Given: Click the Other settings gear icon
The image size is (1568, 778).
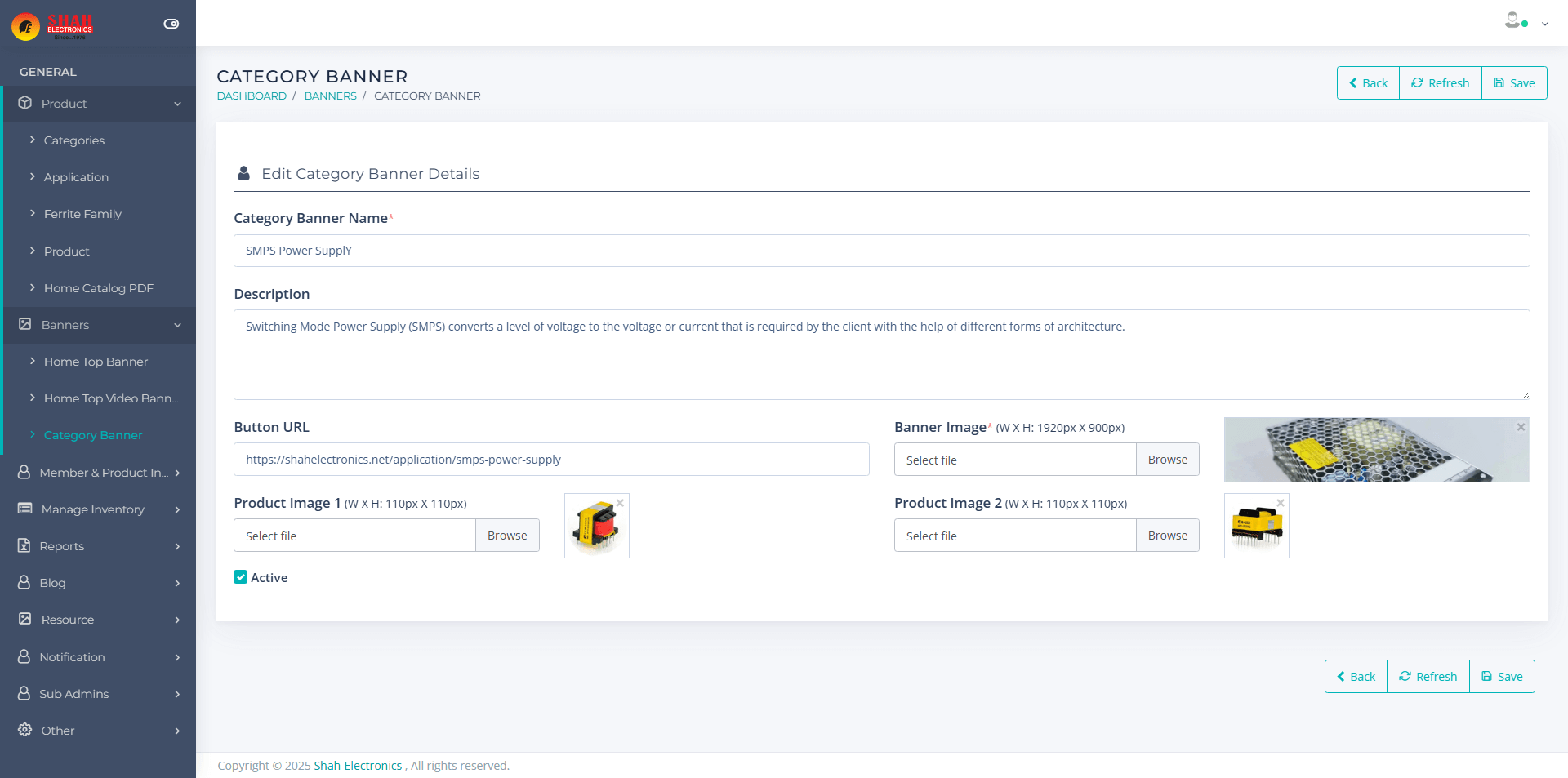Looking at the screenshot, I should pos(24,730).
